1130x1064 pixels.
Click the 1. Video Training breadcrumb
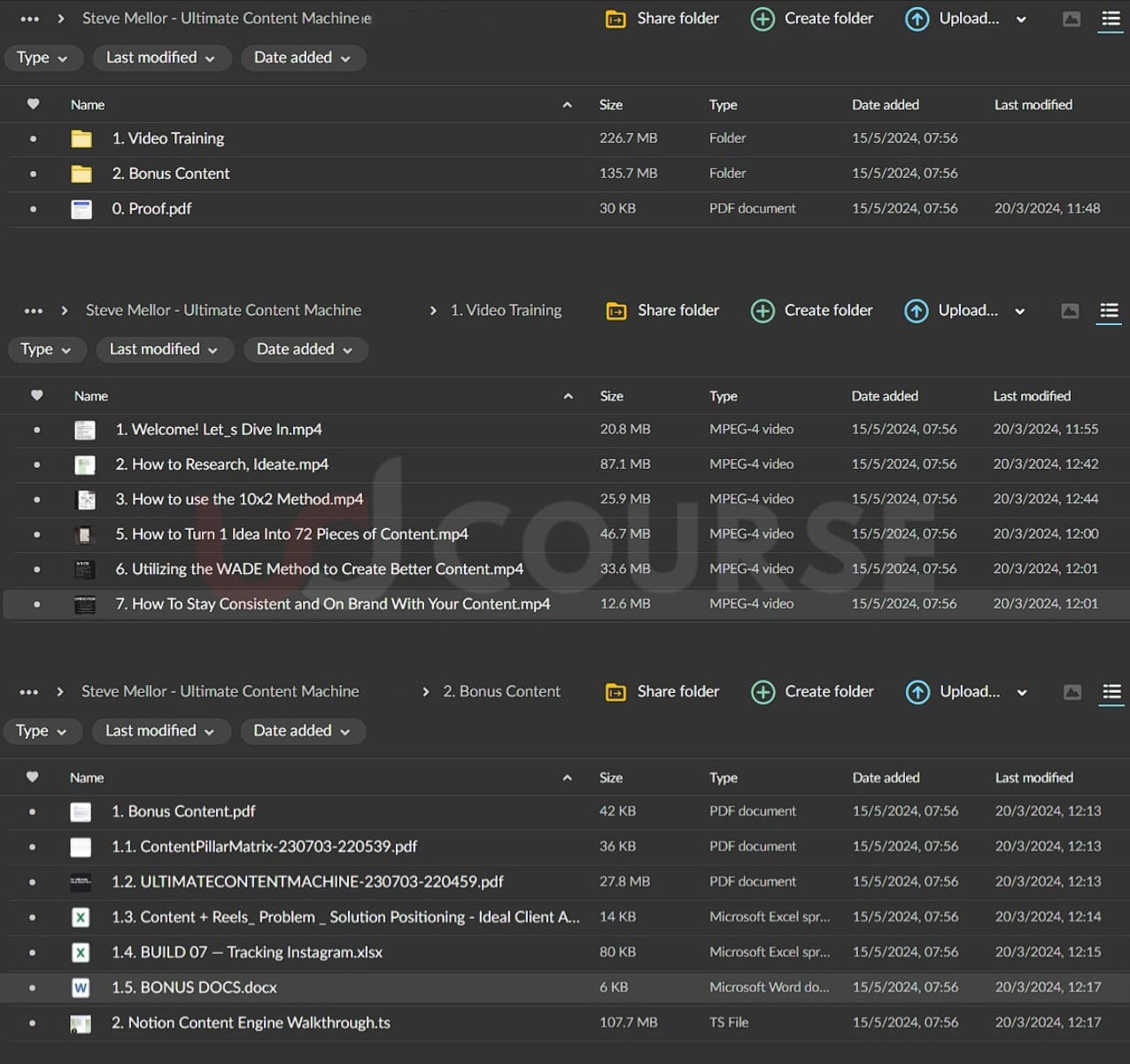click(506, 310)
